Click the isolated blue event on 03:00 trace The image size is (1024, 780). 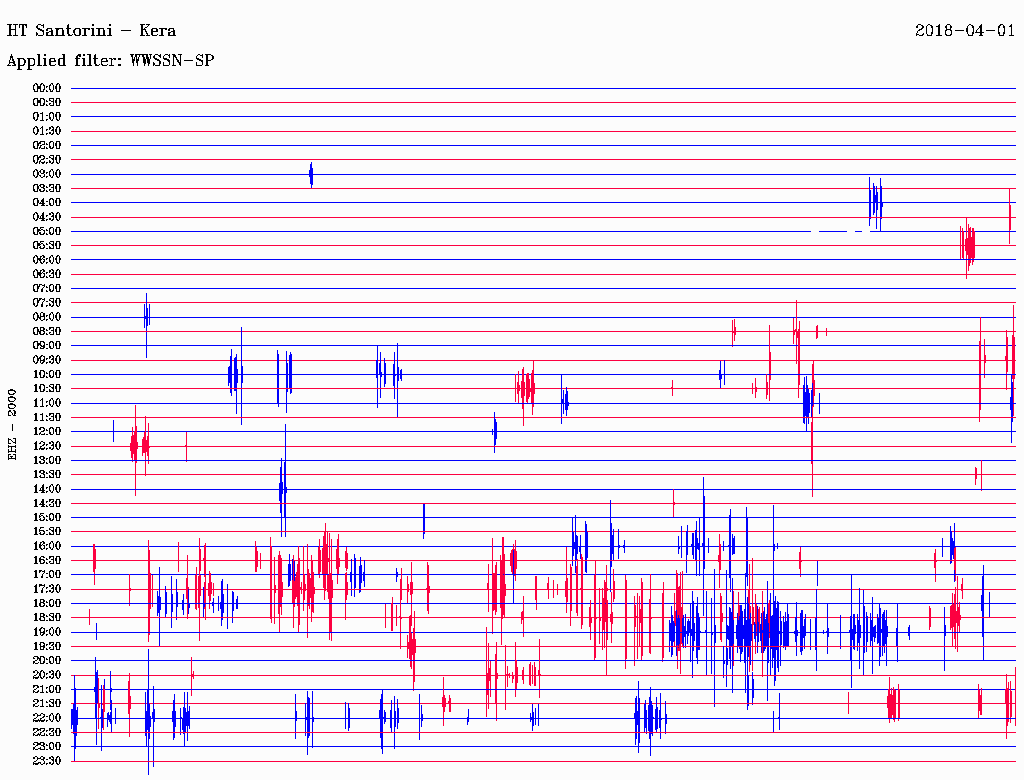pyautogui.click(x=311, y=175)
